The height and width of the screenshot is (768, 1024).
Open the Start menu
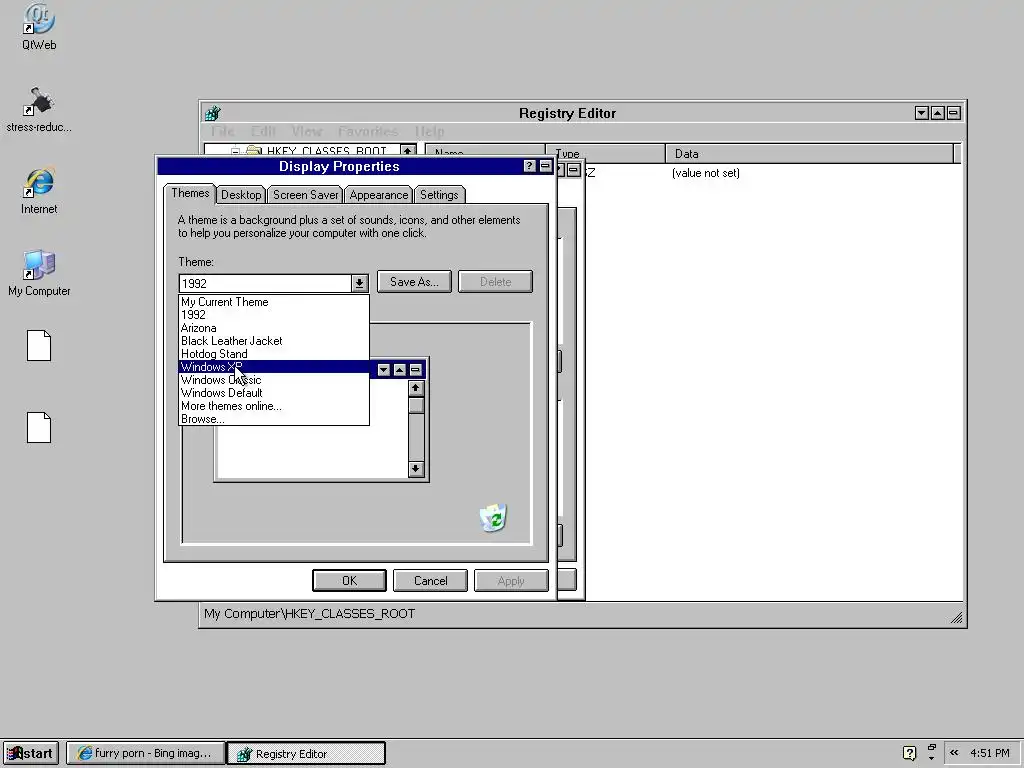[x=31, y=753]
